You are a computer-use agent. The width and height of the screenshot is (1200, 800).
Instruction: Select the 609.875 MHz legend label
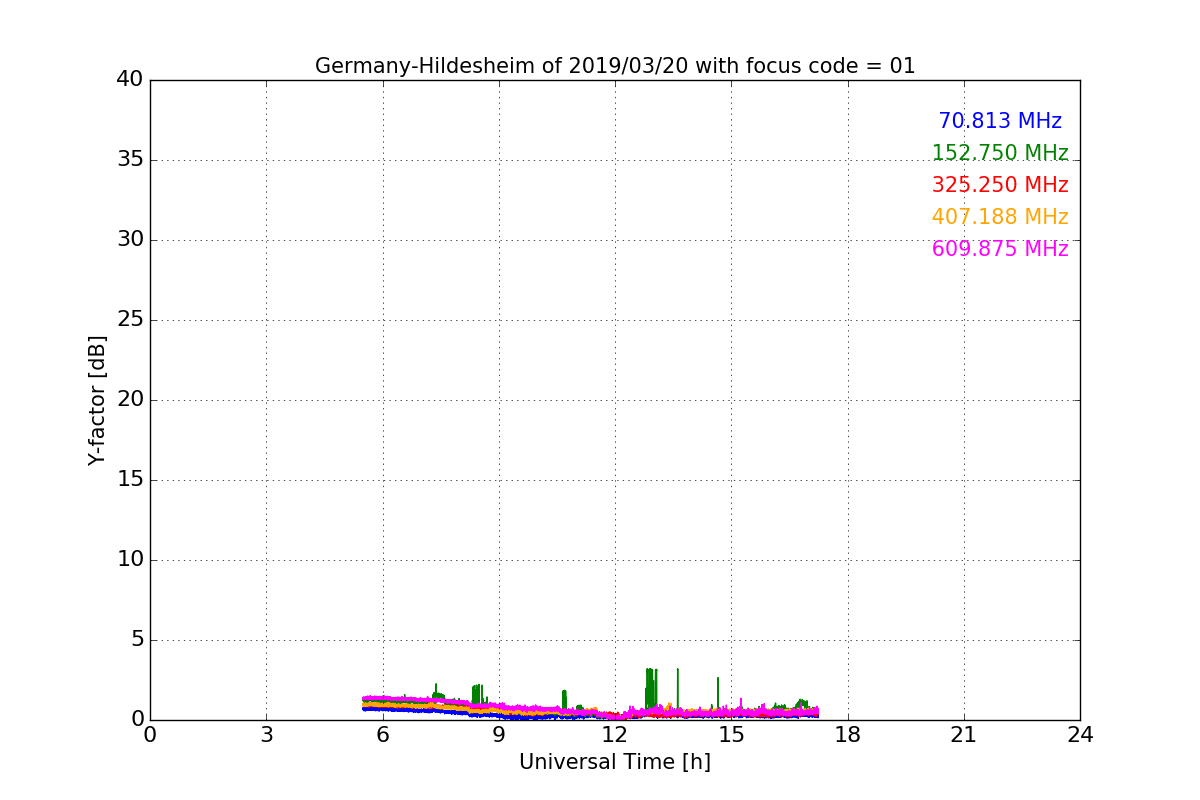1000,249
